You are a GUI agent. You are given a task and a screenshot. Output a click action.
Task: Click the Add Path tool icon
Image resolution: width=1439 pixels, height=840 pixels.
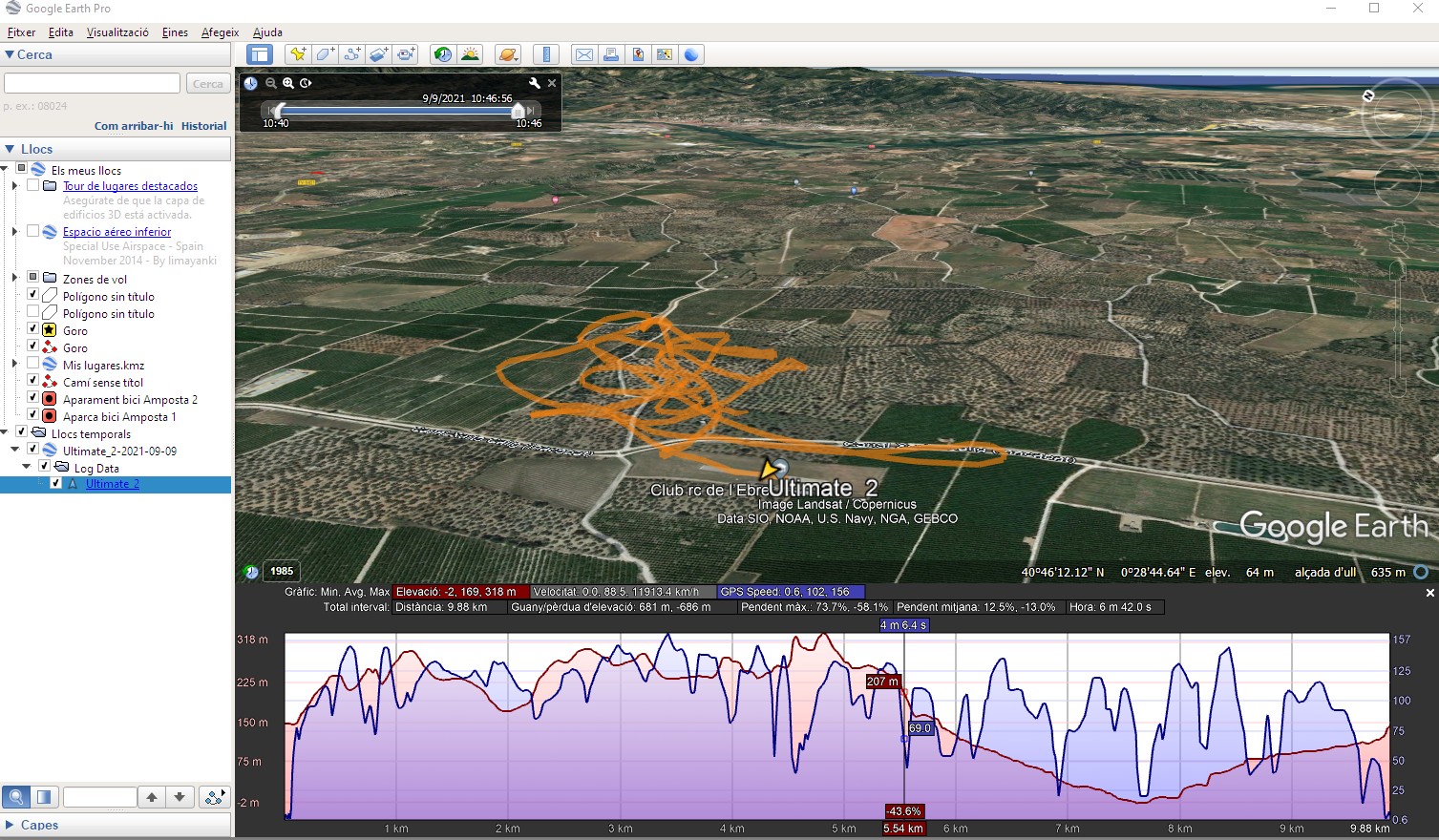coord(352,54)
